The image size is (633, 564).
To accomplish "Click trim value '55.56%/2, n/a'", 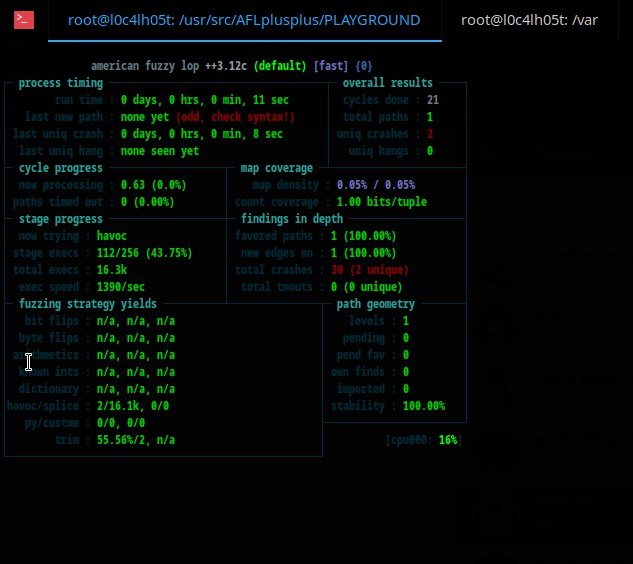I will click(136, 440).
